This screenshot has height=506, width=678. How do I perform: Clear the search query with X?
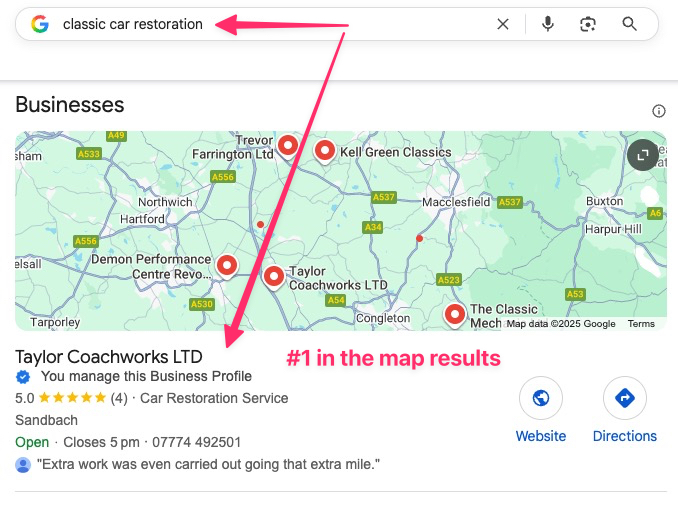pyautogui.click(x=503, y=24)
